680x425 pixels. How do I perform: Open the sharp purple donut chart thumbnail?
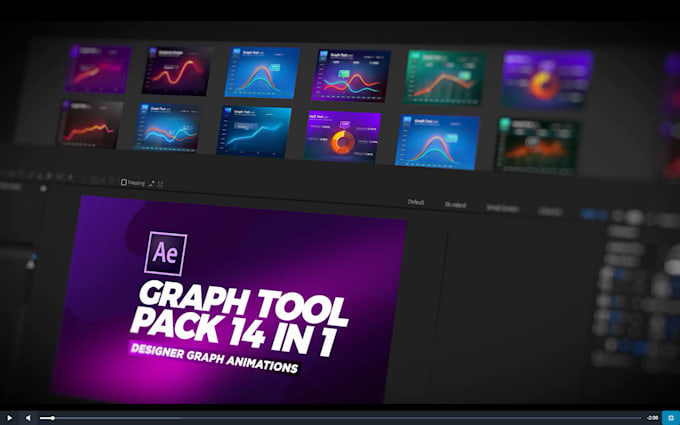[x=342, y=137]
